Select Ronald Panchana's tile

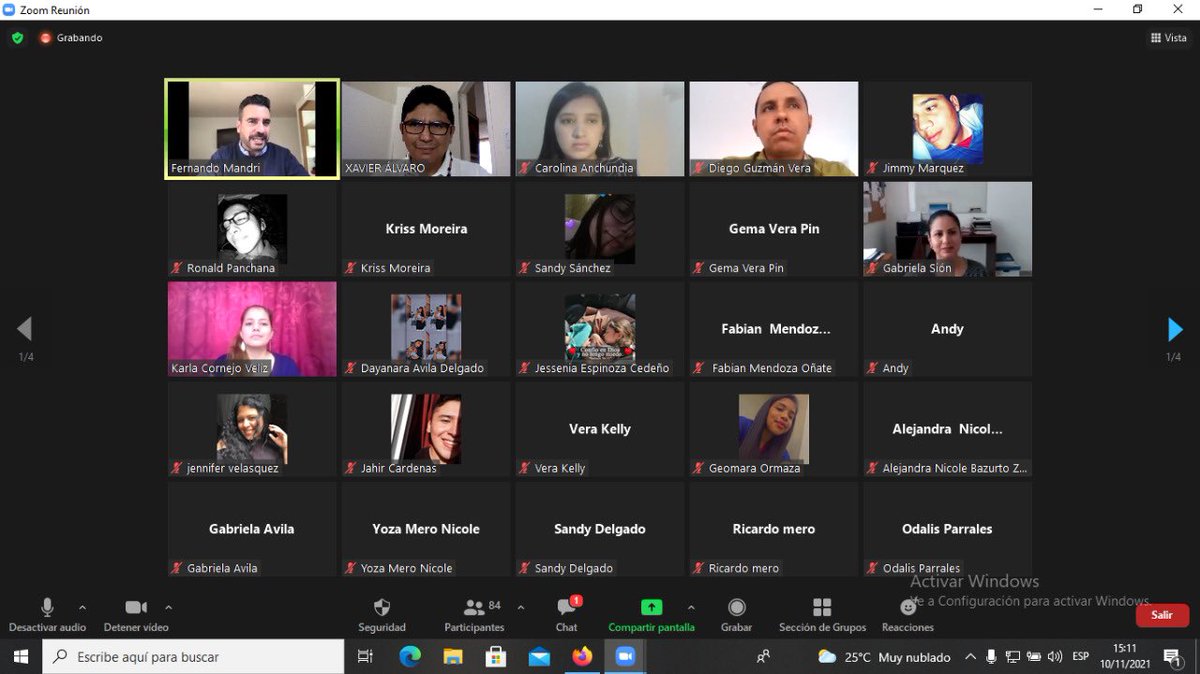pos(252,229)
